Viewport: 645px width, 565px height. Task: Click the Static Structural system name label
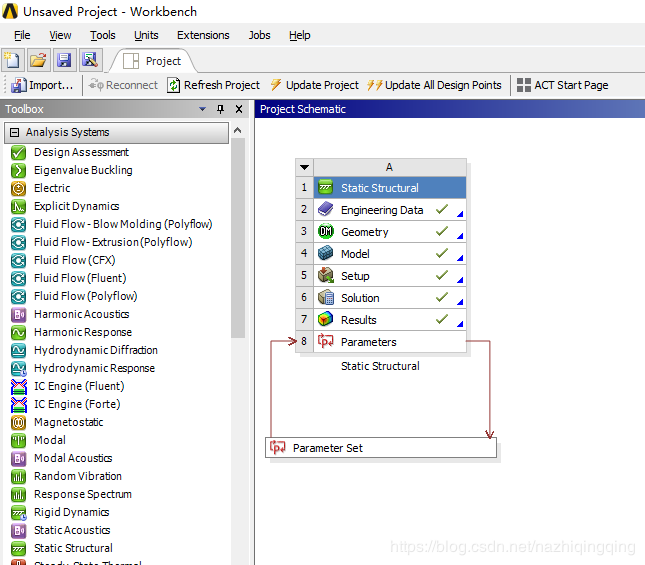click(380, 366)
